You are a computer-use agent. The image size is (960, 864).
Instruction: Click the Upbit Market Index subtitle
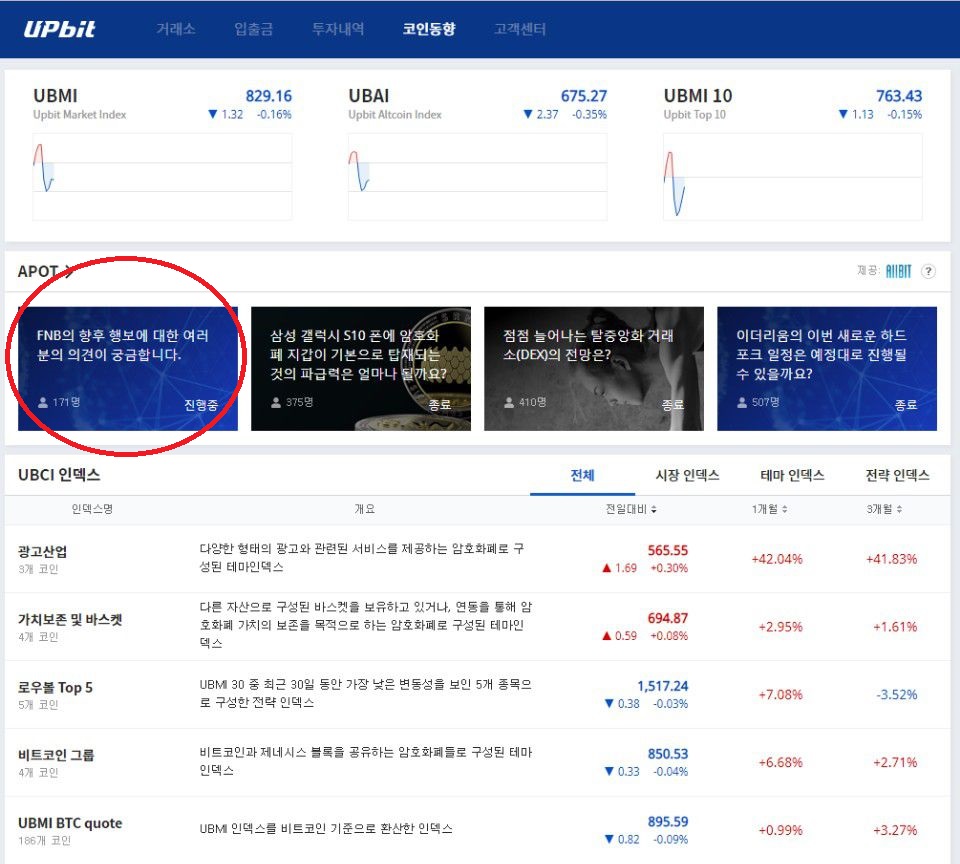80,115
